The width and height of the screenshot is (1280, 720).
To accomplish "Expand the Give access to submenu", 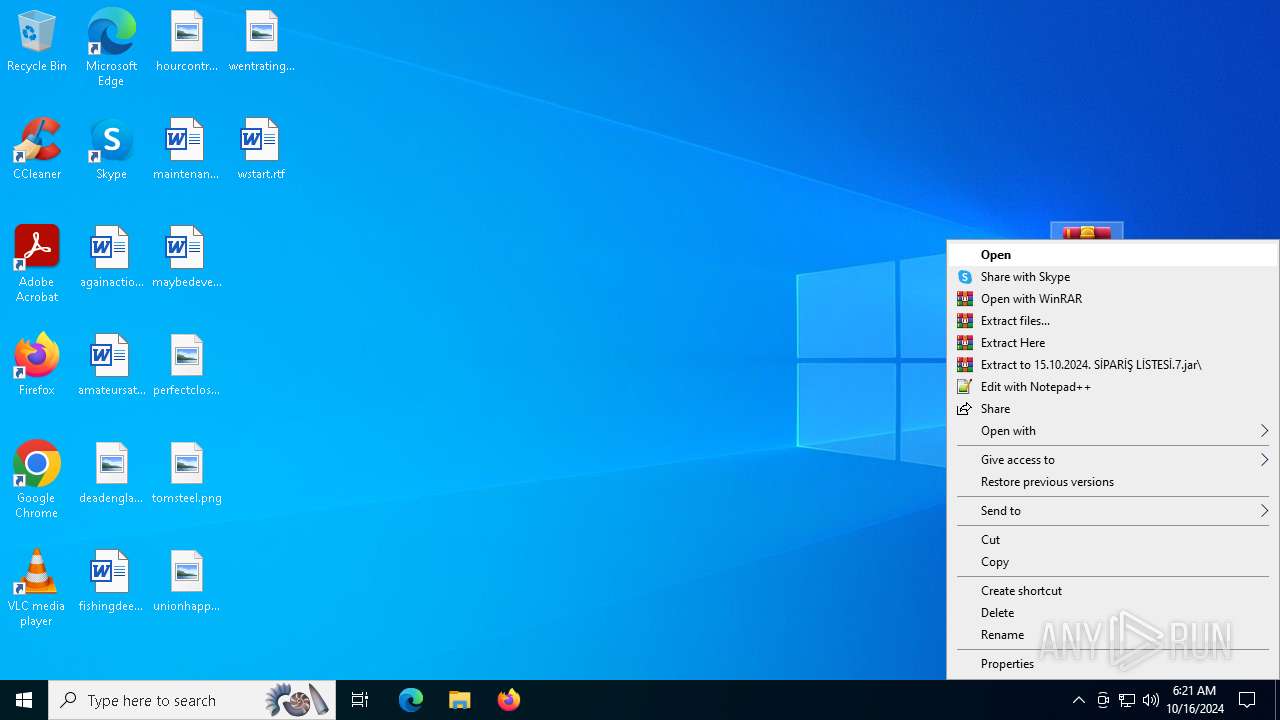I will click(x=1113, y=460).
